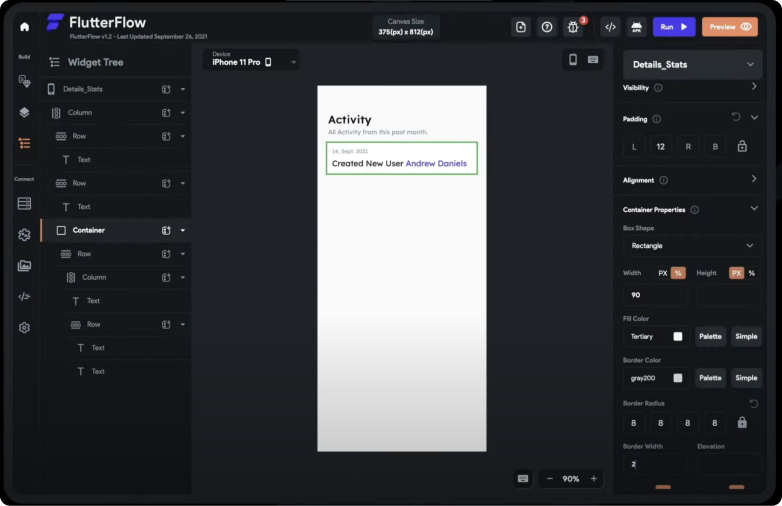Viewport: 782px width, 506px height.
Task: Click the Border Width input field
Action: 655,464
